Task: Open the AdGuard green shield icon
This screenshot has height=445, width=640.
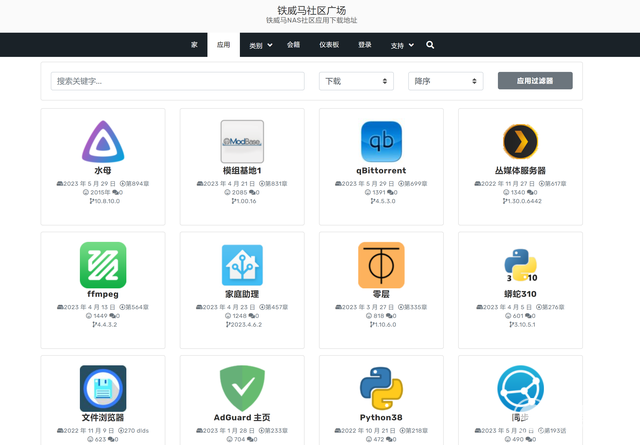Action: click(242, 388)
